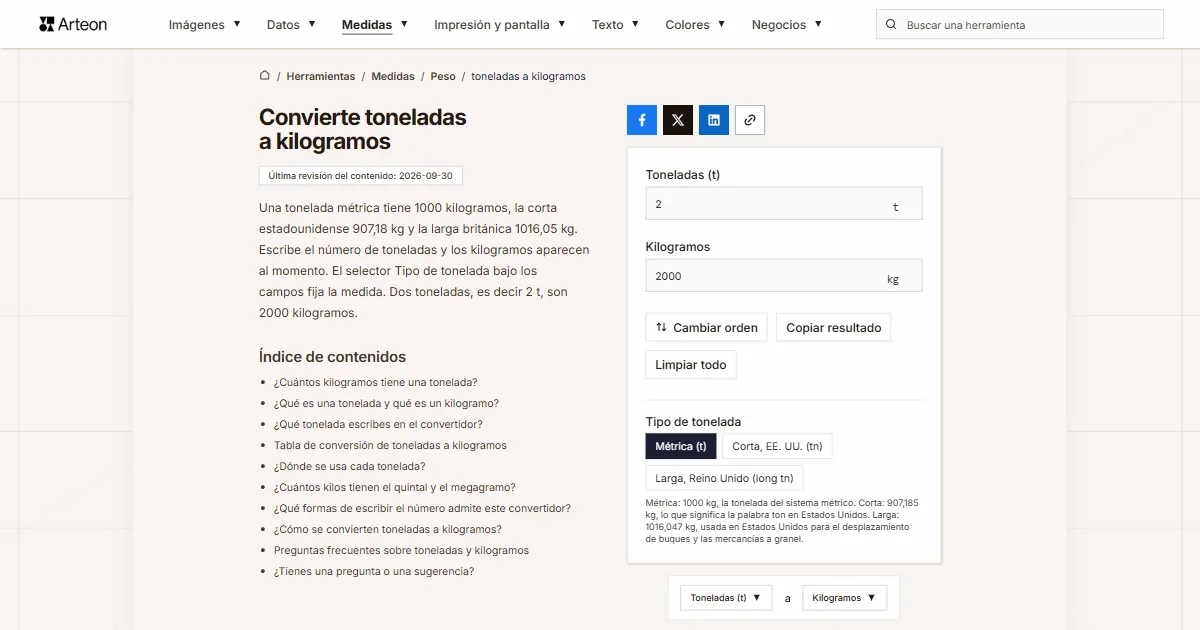The height and width of the screenshot is (630, 1200).
Task: Expand the Texto menu
Action: [615, 24]
